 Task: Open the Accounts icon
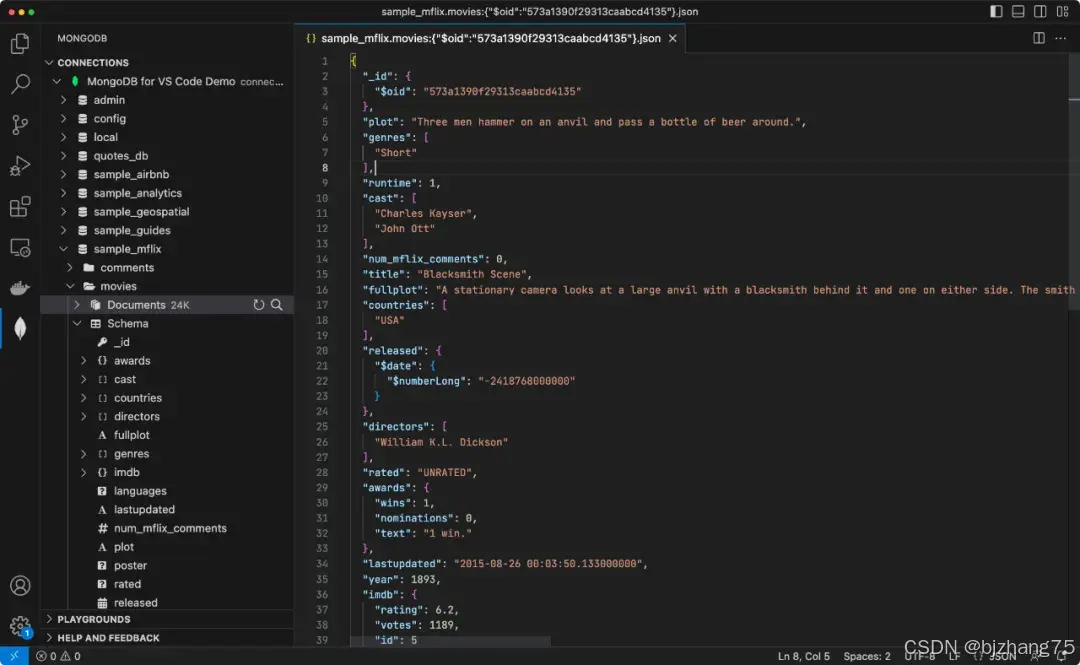(20, 586)
